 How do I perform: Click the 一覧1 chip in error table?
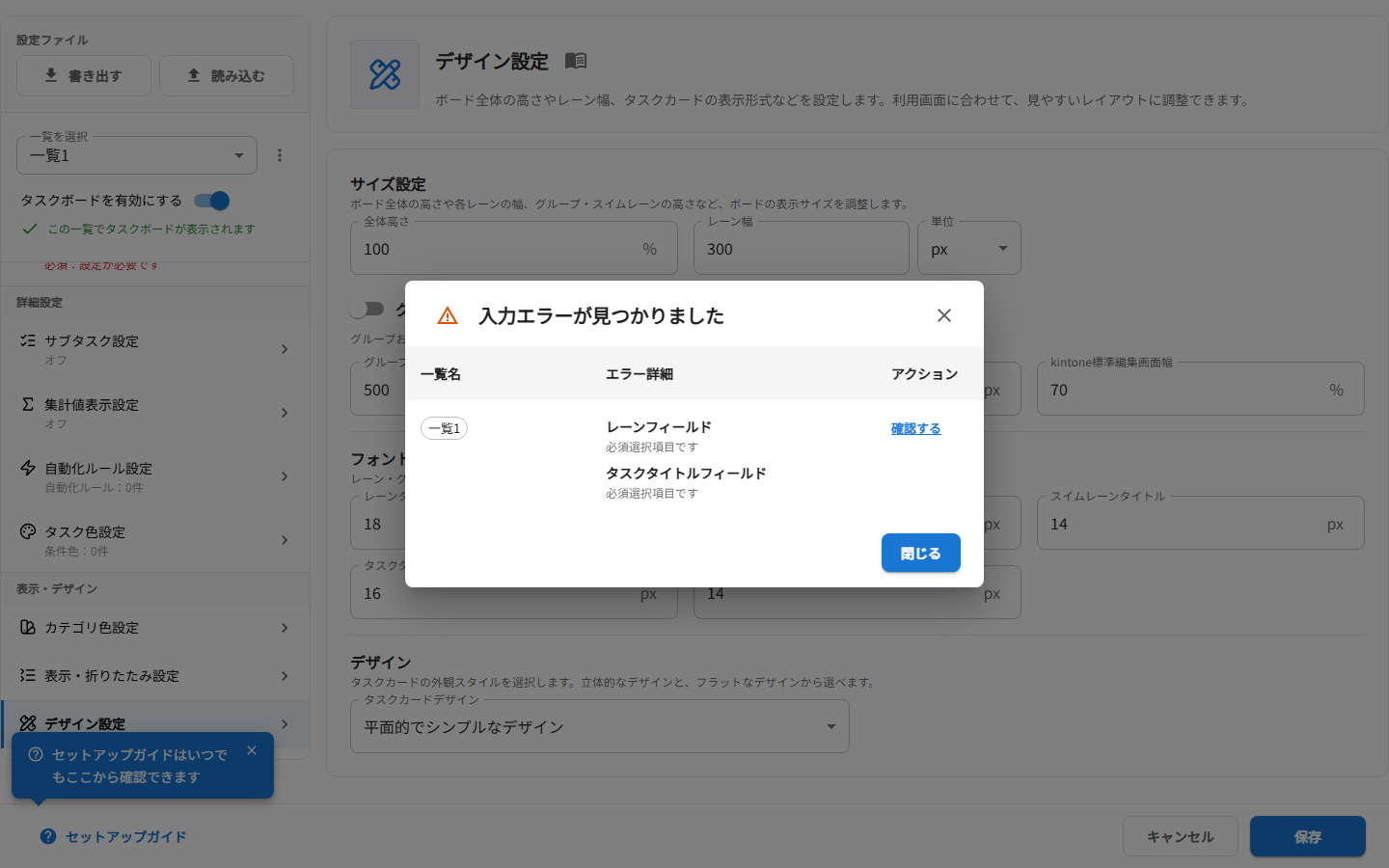[444, 428]
